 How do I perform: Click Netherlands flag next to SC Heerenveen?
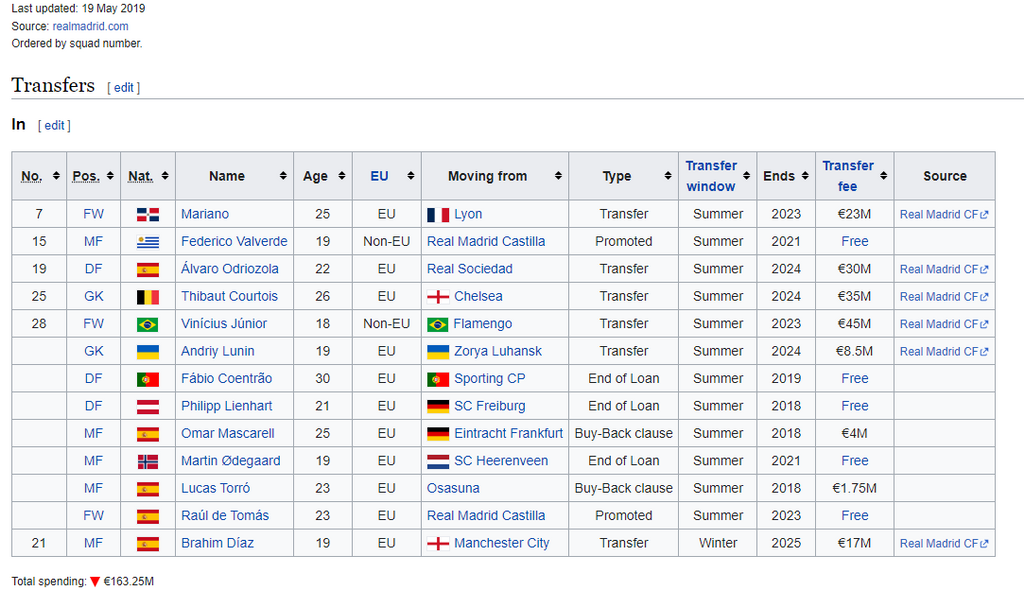click(438, 461)
